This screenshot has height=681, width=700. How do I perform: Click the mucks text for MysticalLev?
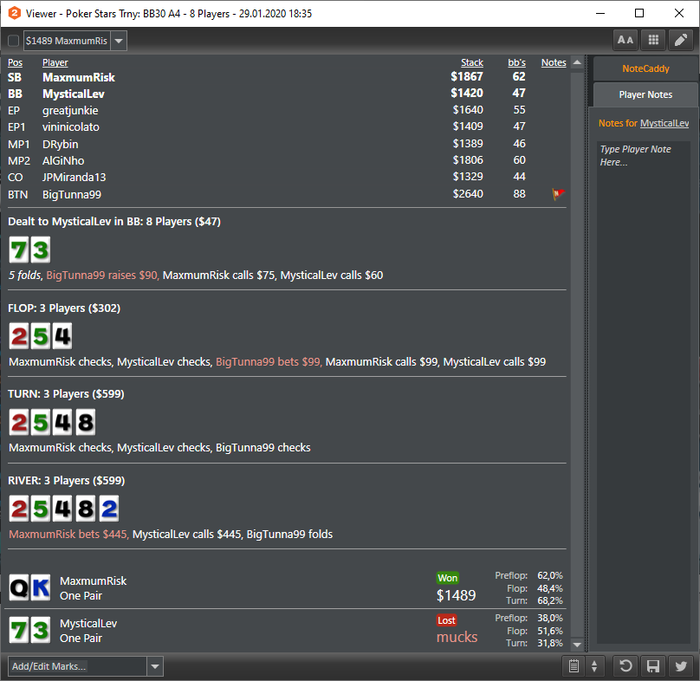pos(457,637)
